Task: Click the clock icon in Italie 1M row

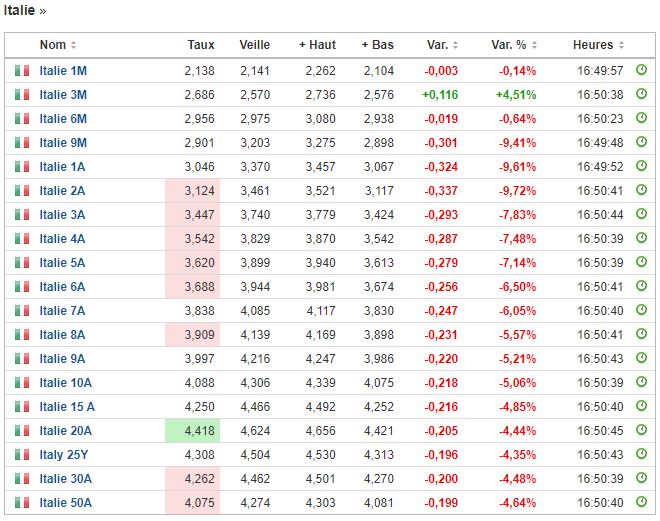Action: coord(642,71)
